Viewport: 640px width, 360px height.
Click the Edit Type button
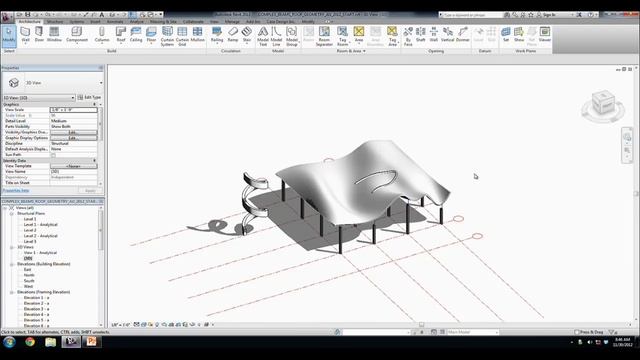89,98
